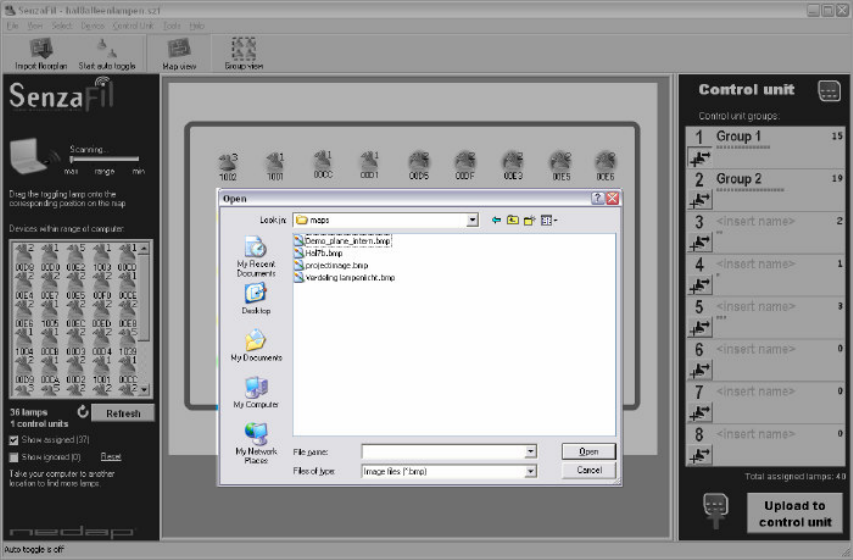Screen dimensions: 853x560
Task: Click the Reset link
Action: [110, 457]
